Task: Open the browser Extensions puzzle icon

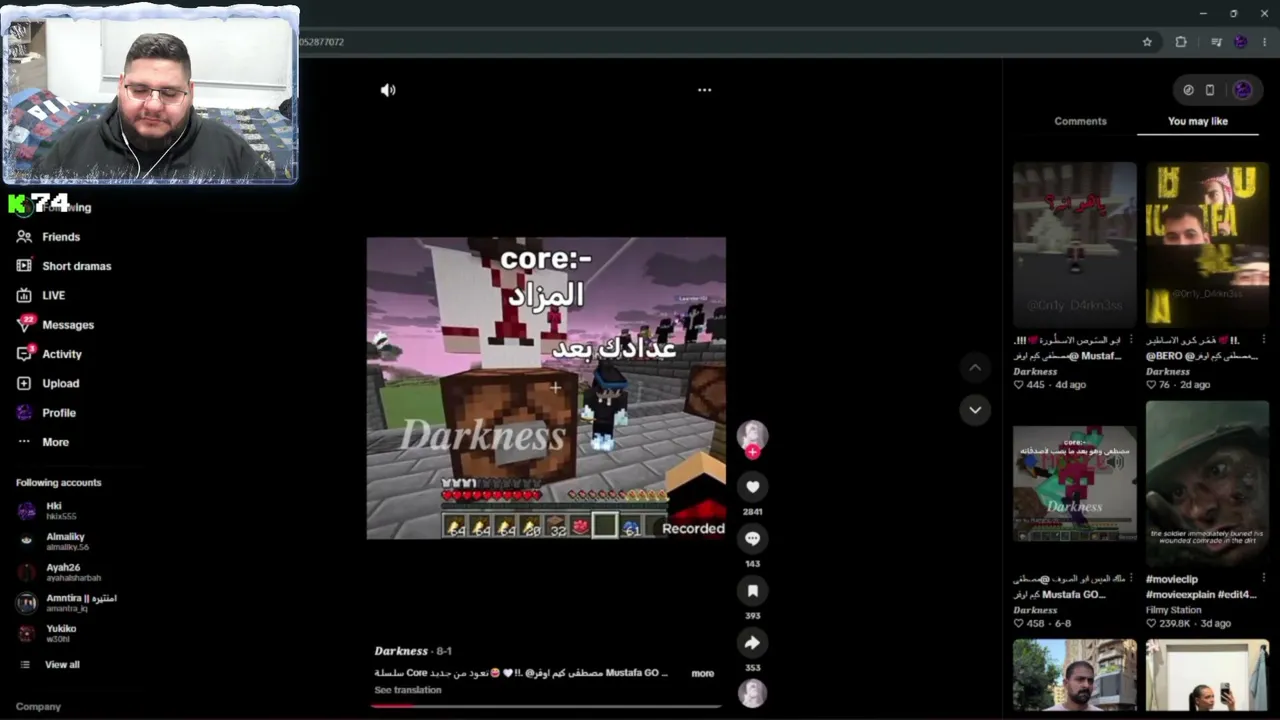Action: (1181, 42)
